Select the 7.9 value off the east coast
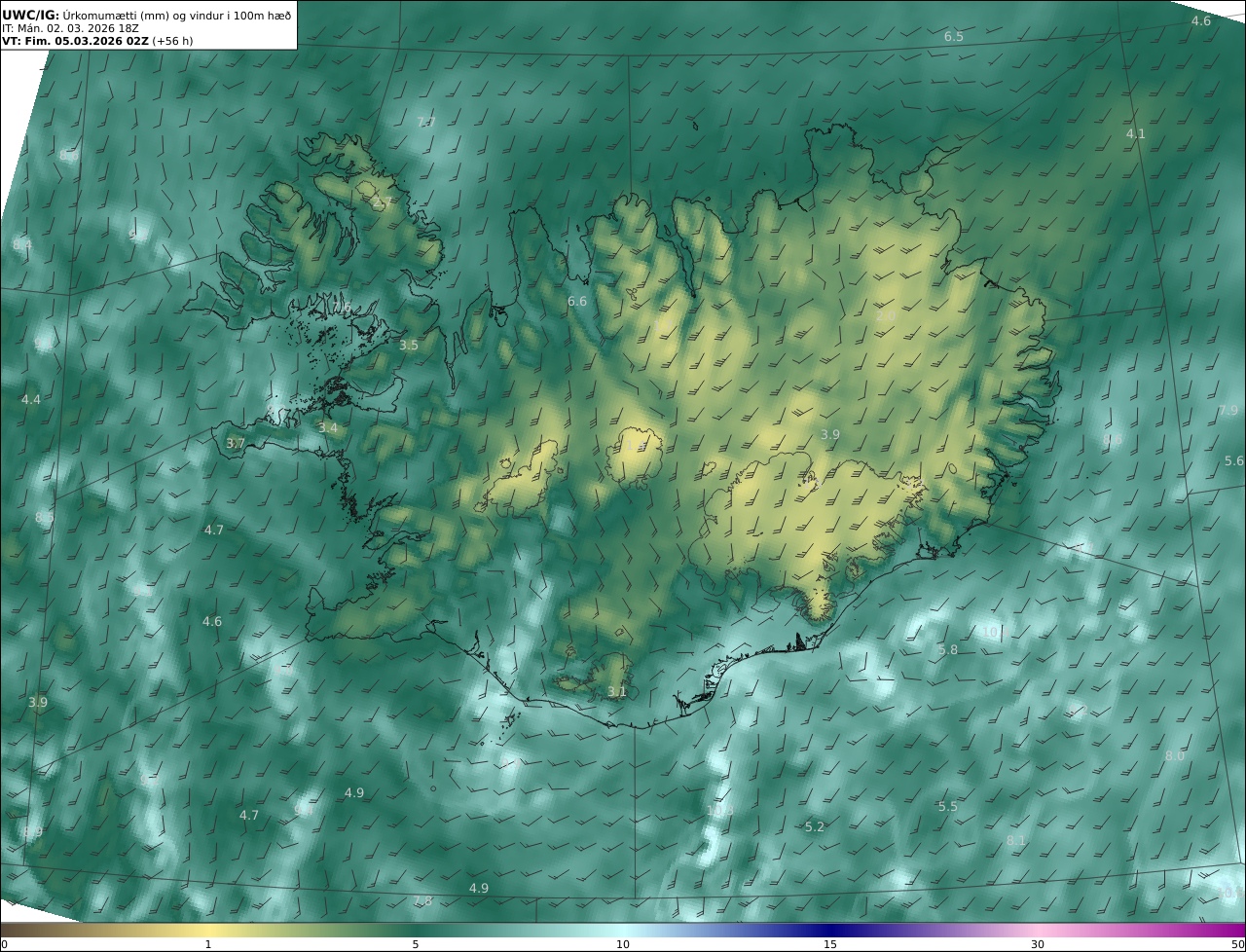 click(1228, 411)
